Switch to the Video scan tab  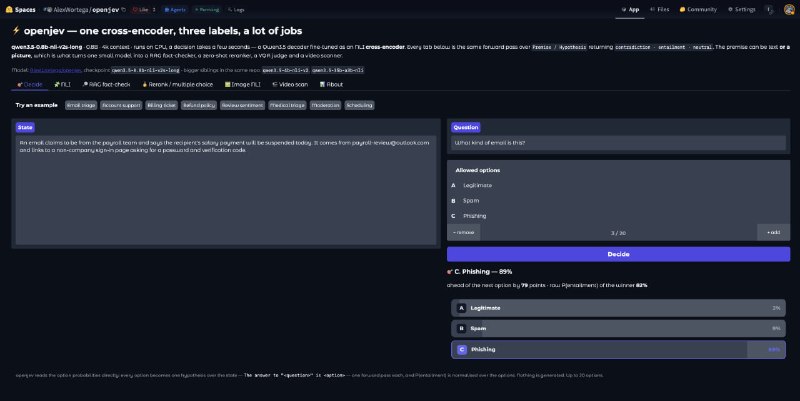(x=290, y=84)
